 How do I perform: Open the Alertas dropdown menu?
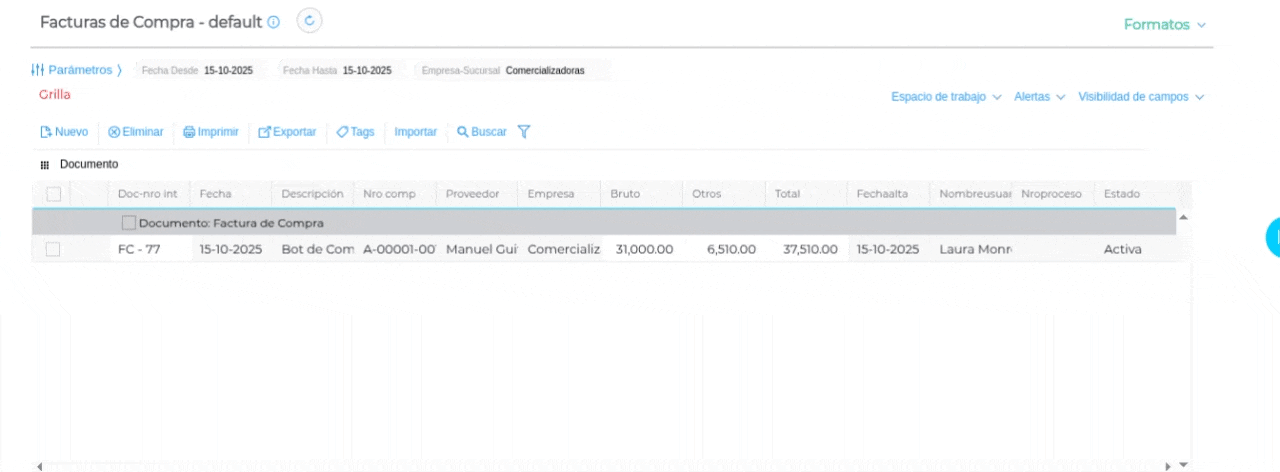1039,97
